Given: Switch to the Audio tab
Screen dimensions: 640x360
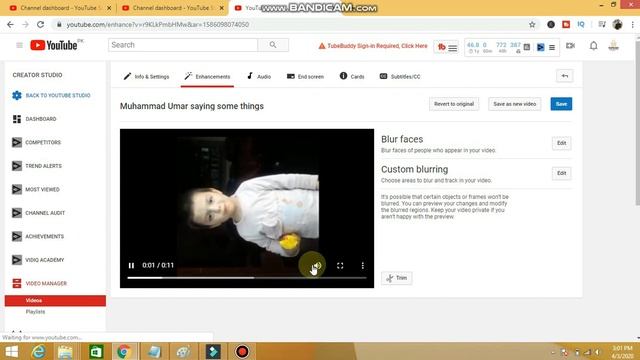Looking at the screenshot, I should pos(259,76).
